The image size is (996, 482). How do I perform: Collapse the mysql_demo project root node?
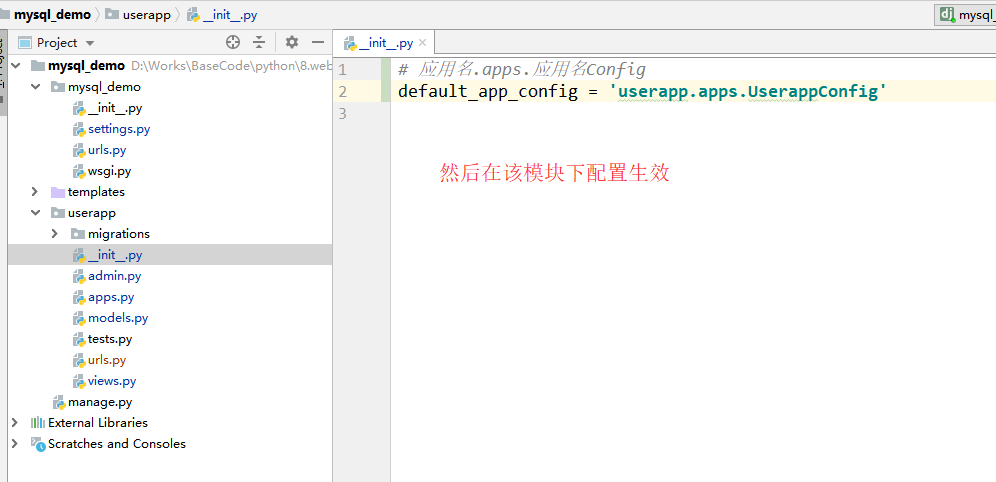[x=15, y=65]
